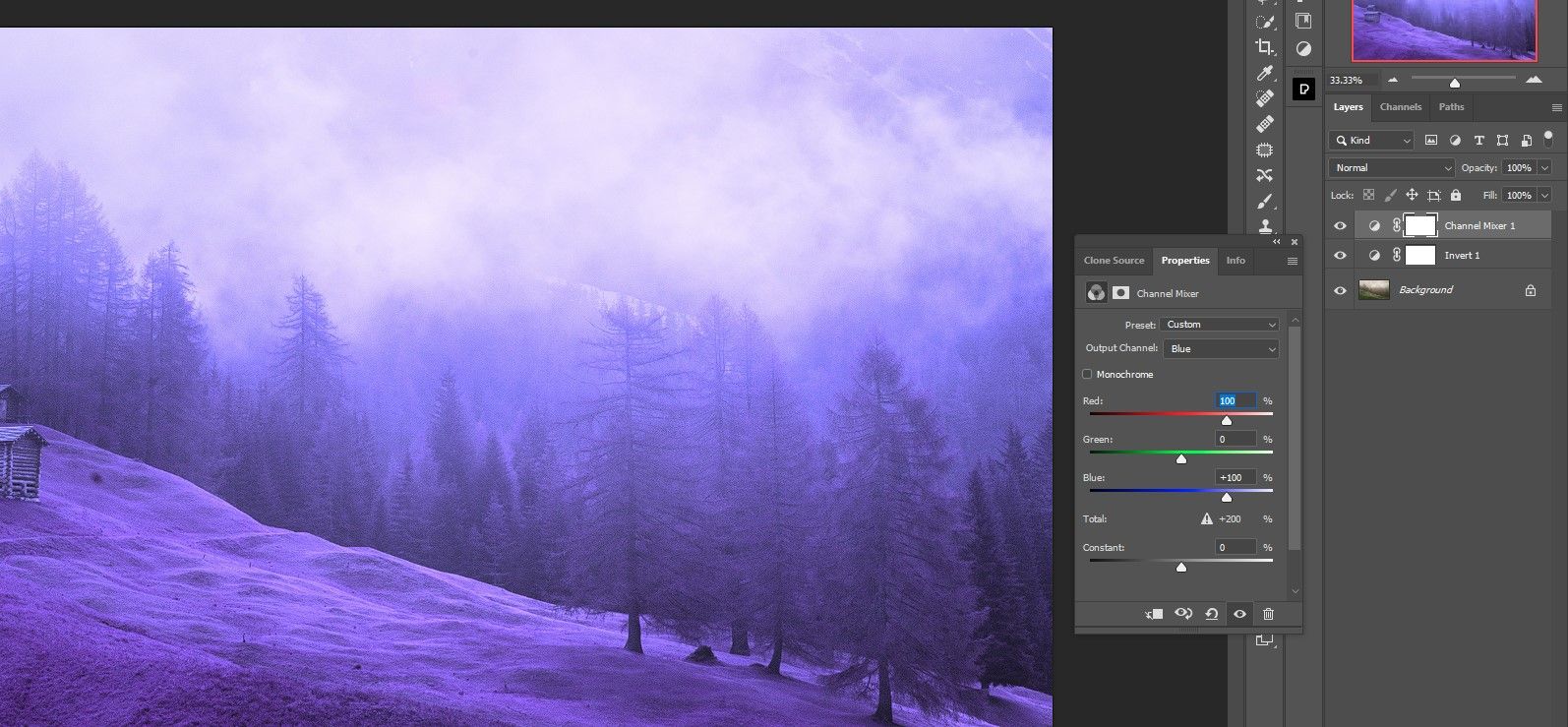Click link icon on Channel Mixer 1 layer
The image size is (1568, 727).
click(x=1397, y=225)
